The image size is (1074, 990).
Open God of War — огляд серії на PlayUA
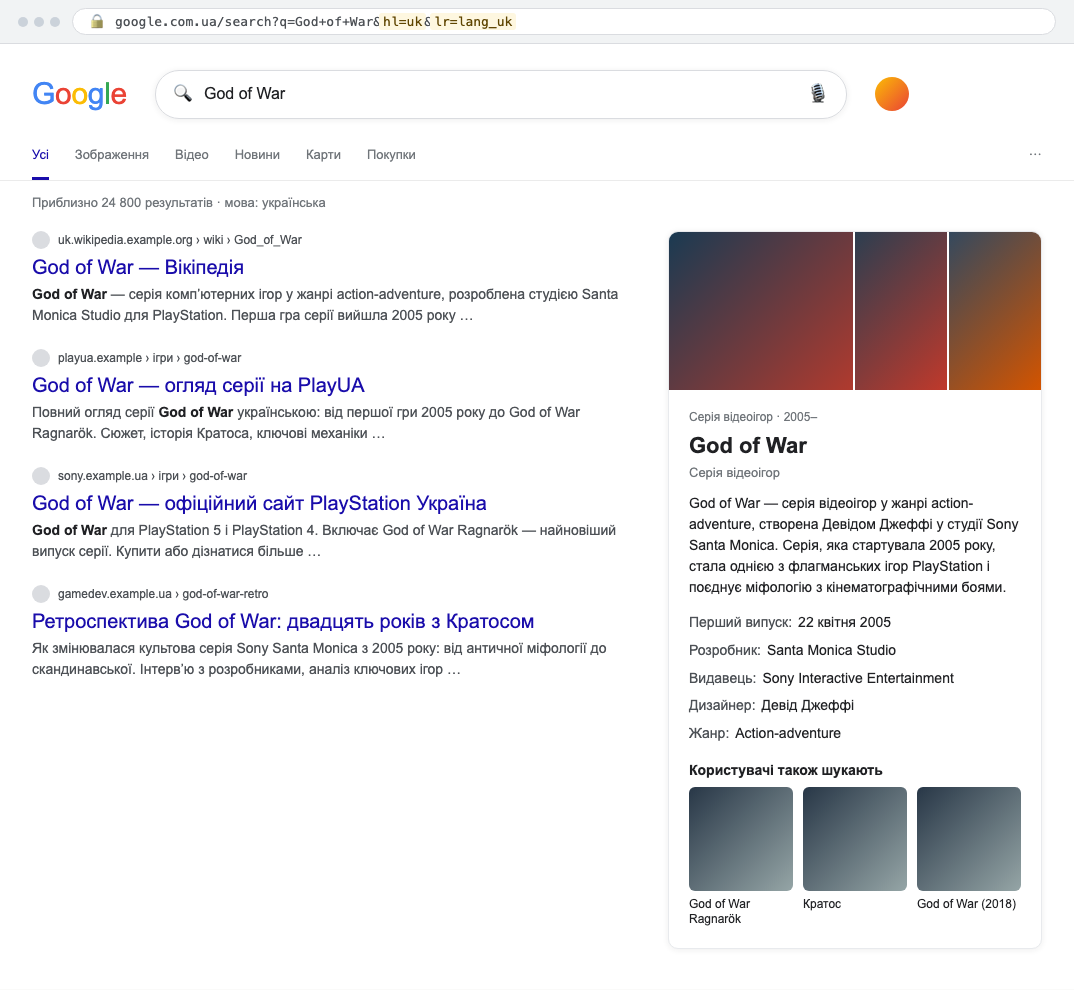[198, 385]
